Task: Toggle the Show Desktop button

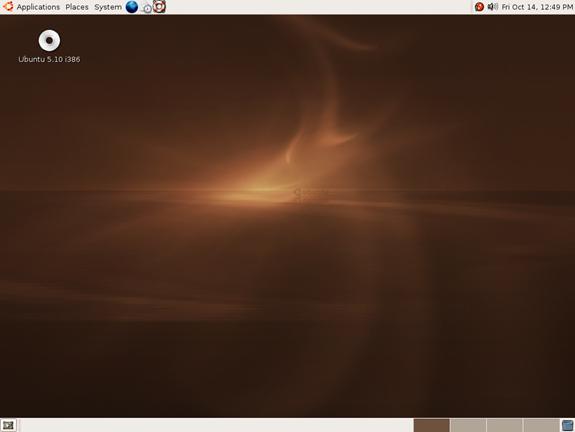Action: point(8,425)
